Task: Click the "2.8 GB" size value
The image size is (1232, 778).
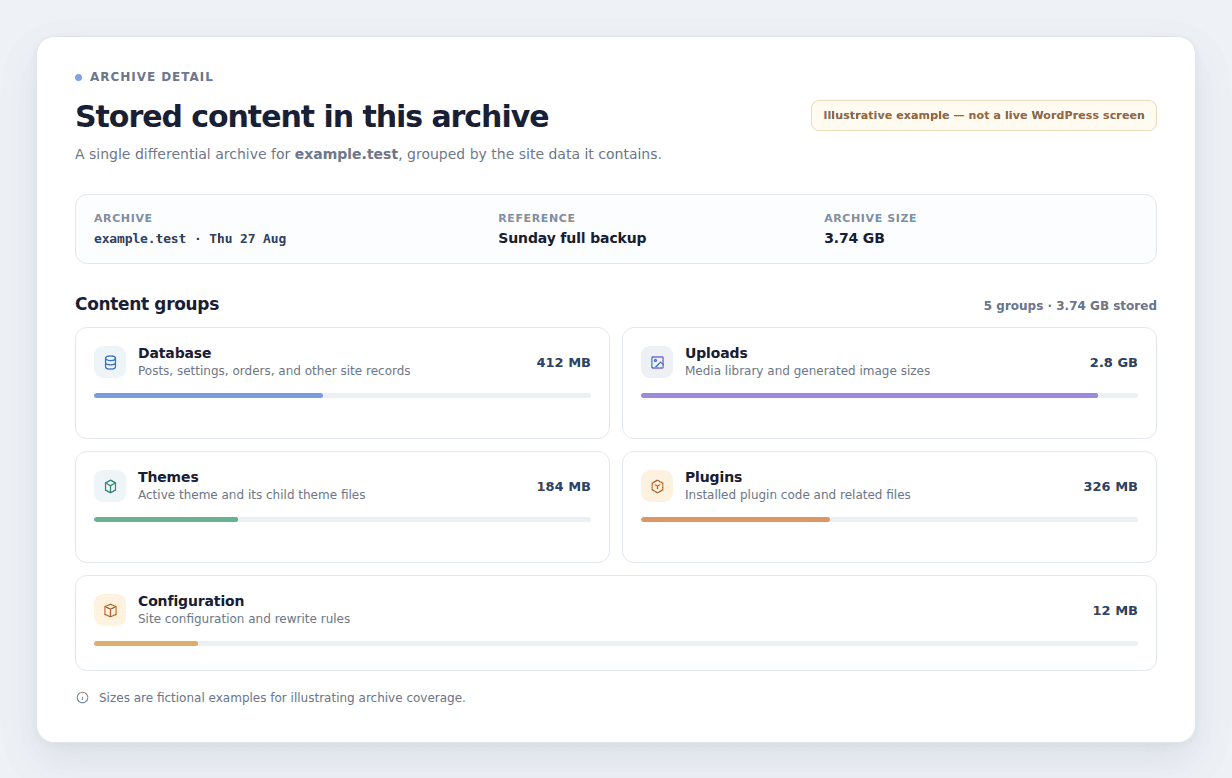Action: click(x=1114, y=362)
